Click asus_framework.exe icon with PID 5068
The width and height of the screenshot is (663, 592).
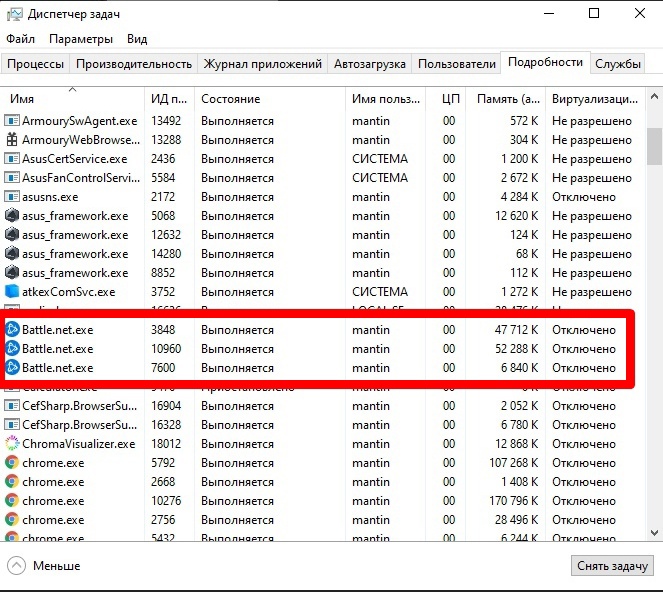[x=12, y=216]
